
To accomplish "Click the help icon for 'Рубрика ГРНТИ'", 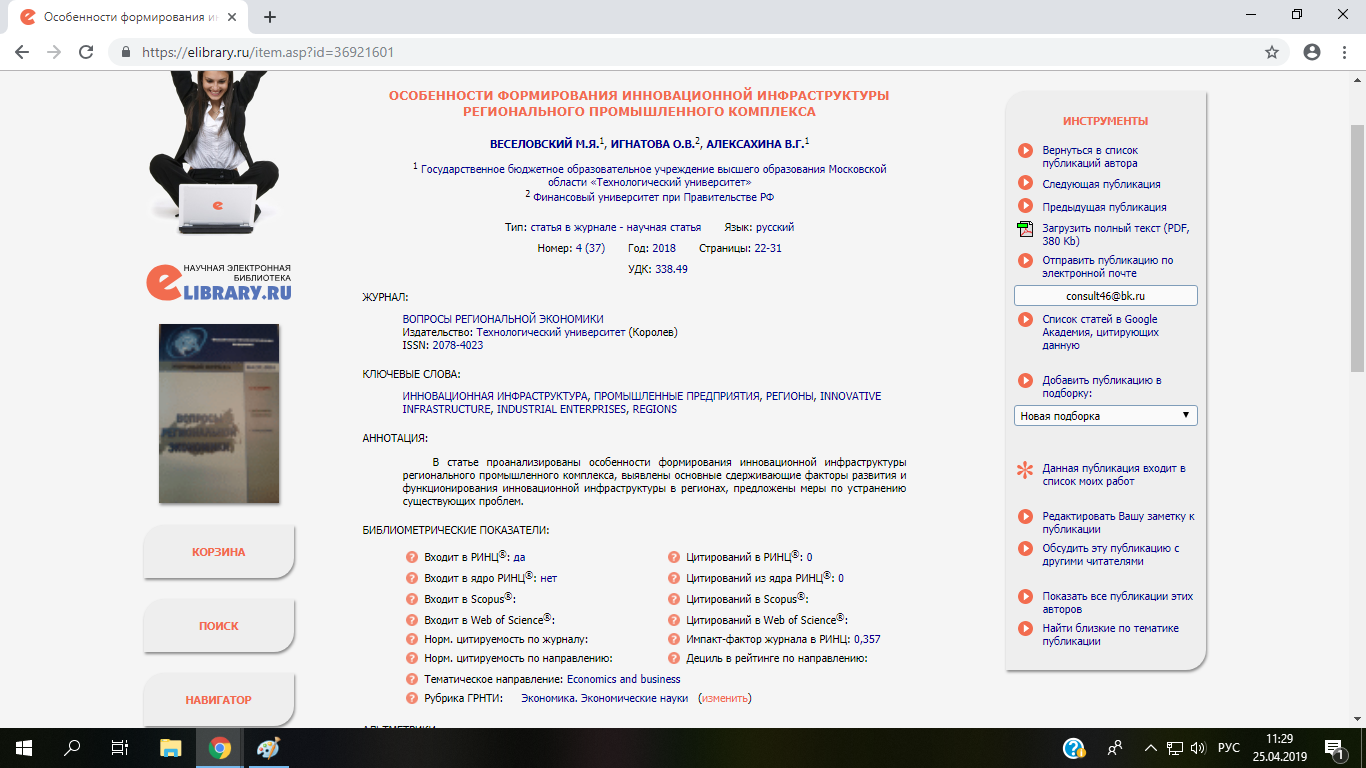I will (411, 699).
